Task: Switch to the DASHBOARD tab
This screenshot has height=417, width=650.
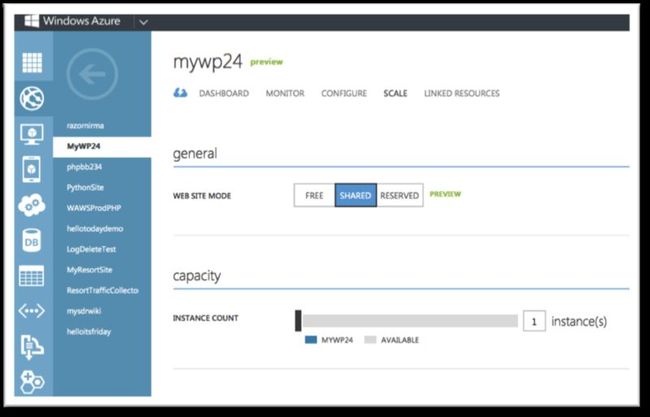Action: 224,93
